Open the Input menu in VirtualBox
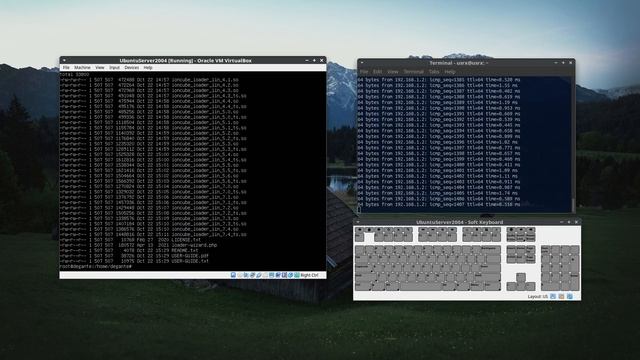The height and width of the screenshot is (360, 640). tap(114, 68)
